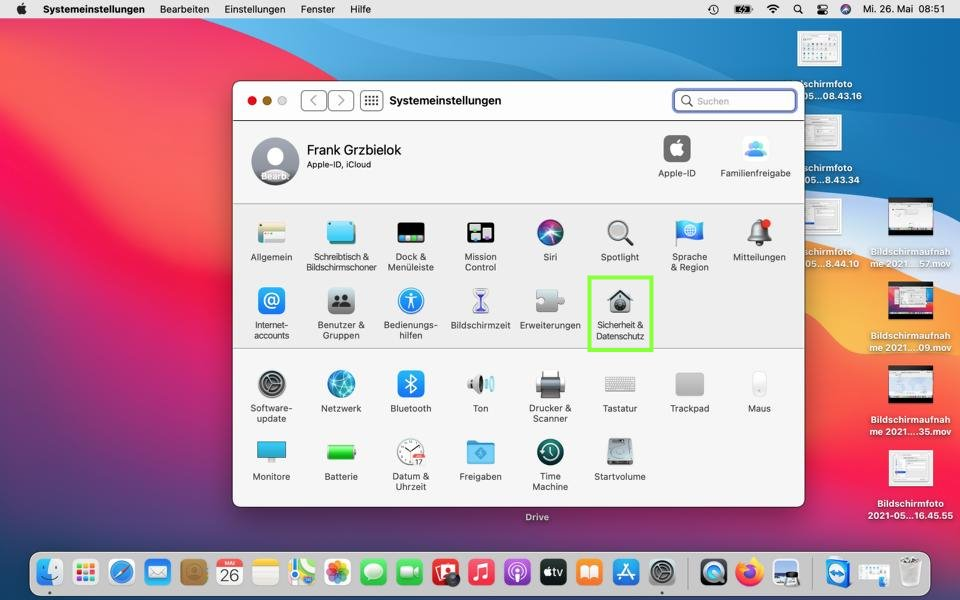Open Softwareupdate preferences
The width and height of the screenshot is (960, 600).
[x=271, y=397]
